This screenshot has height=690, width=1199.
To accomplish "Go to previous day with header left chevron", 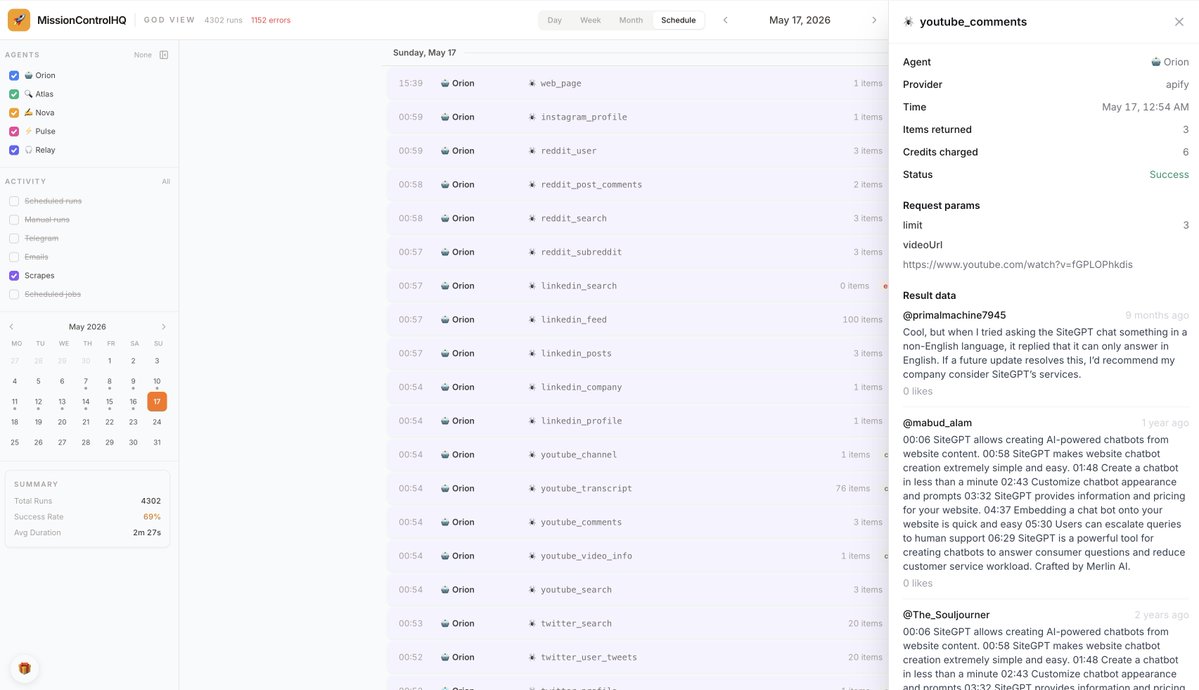I will coord(725,21).
